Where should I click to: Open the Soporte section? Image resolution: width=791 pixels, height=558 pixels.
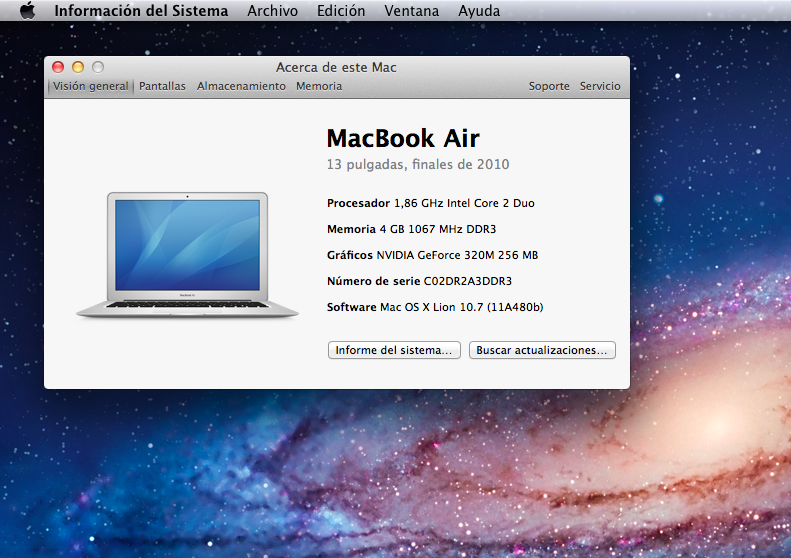pos(549,86)
